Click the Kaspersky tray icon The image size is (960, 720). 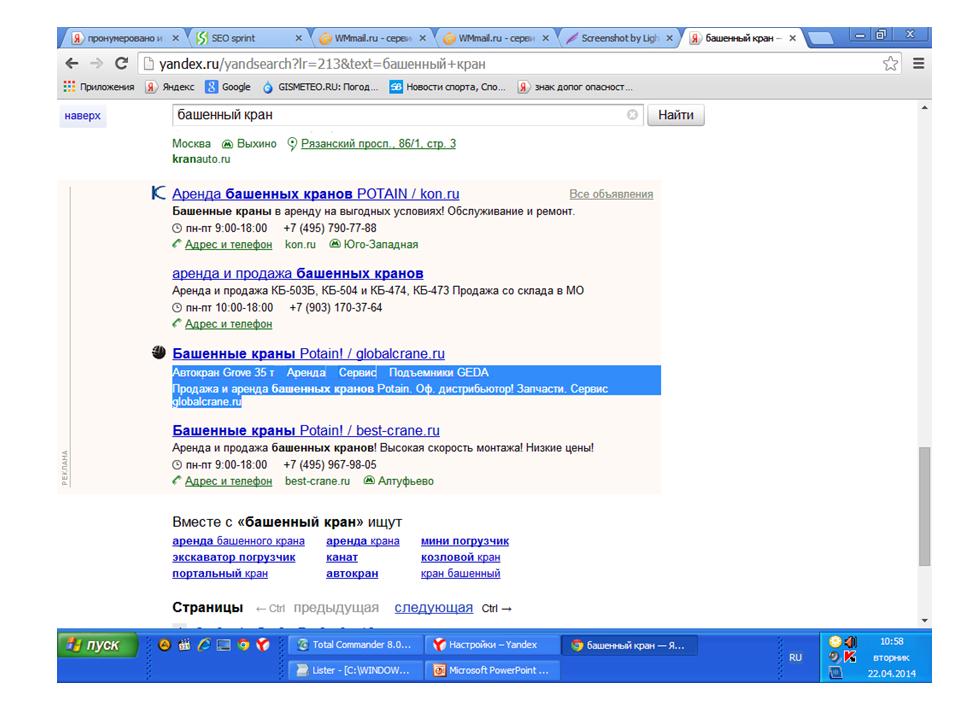(850, 657)
